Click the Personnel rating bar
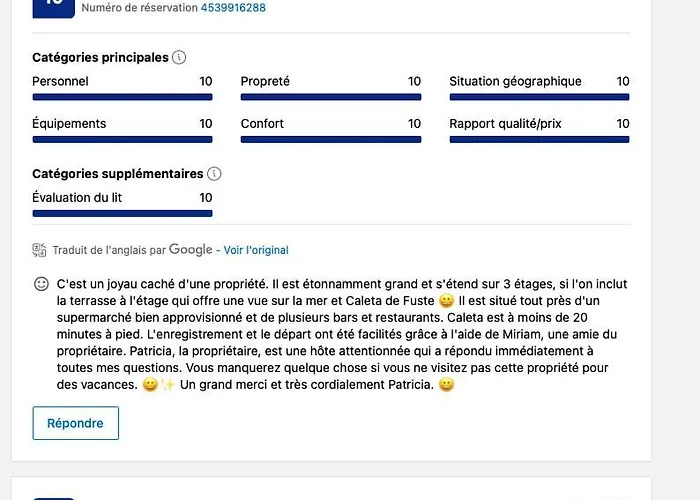The height and width of the screenshot is (500, 700). pos(122,97)
